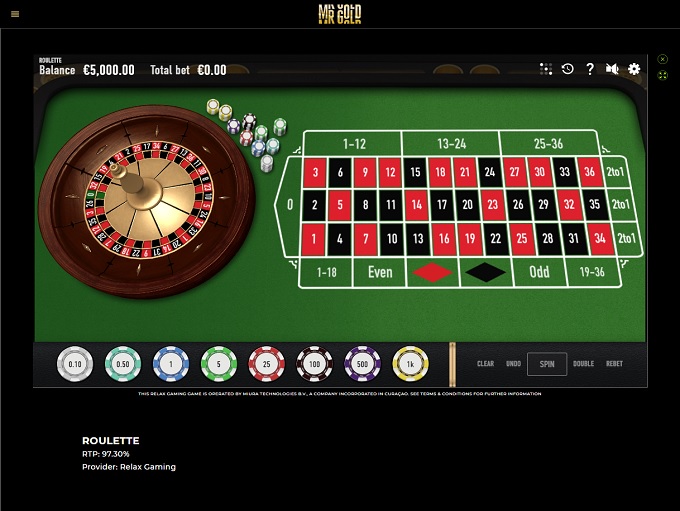This screenshot has height=511, width=680.
Task: Open the help question mark icon
Action: [590, 69]
